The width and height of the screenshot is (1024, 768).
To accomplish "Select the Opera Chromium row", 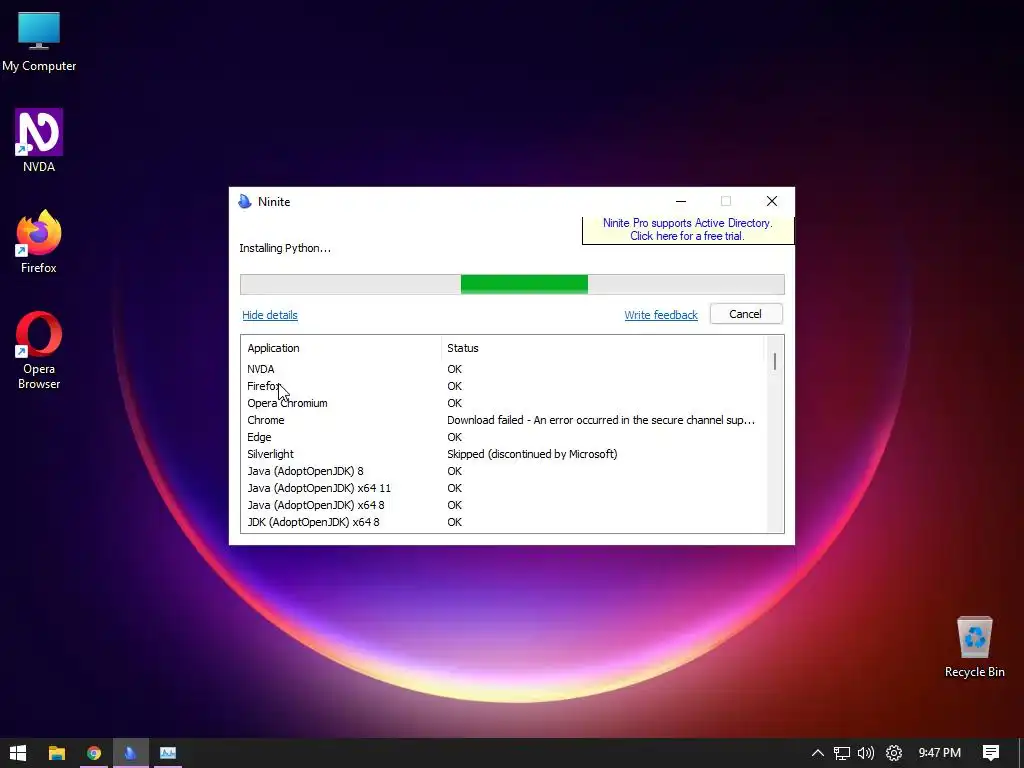I will (x=503, y=403).
